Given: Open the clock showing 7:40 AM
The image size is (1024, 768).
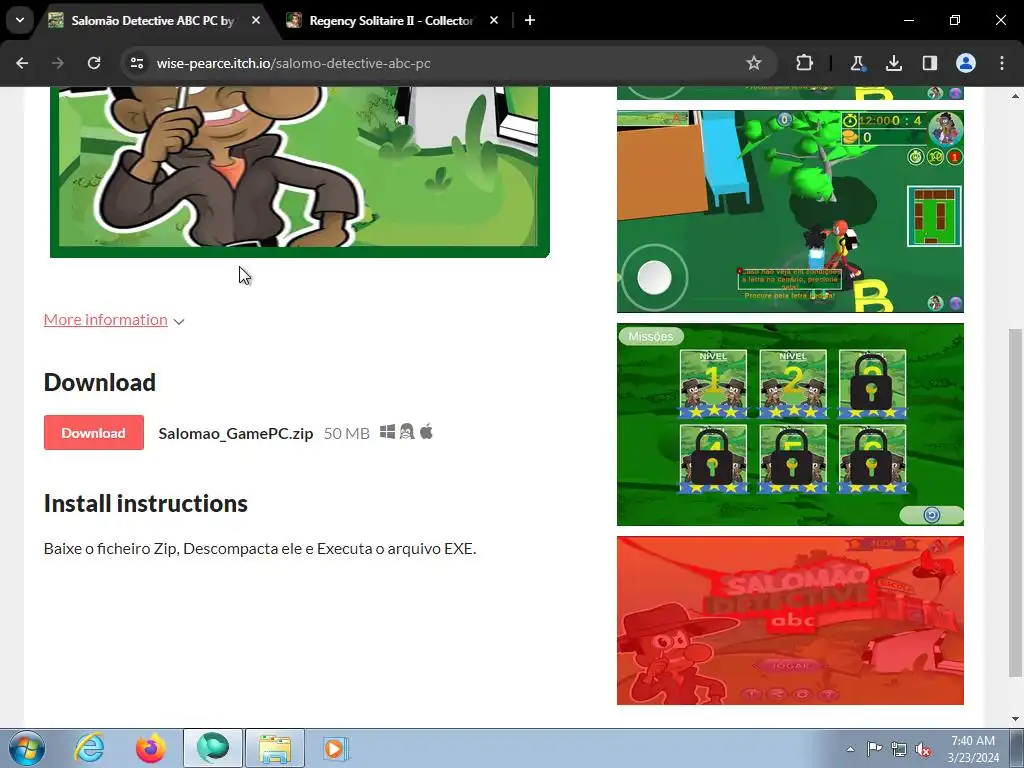Looking at the screenshot, I should (x=973, y=749).
